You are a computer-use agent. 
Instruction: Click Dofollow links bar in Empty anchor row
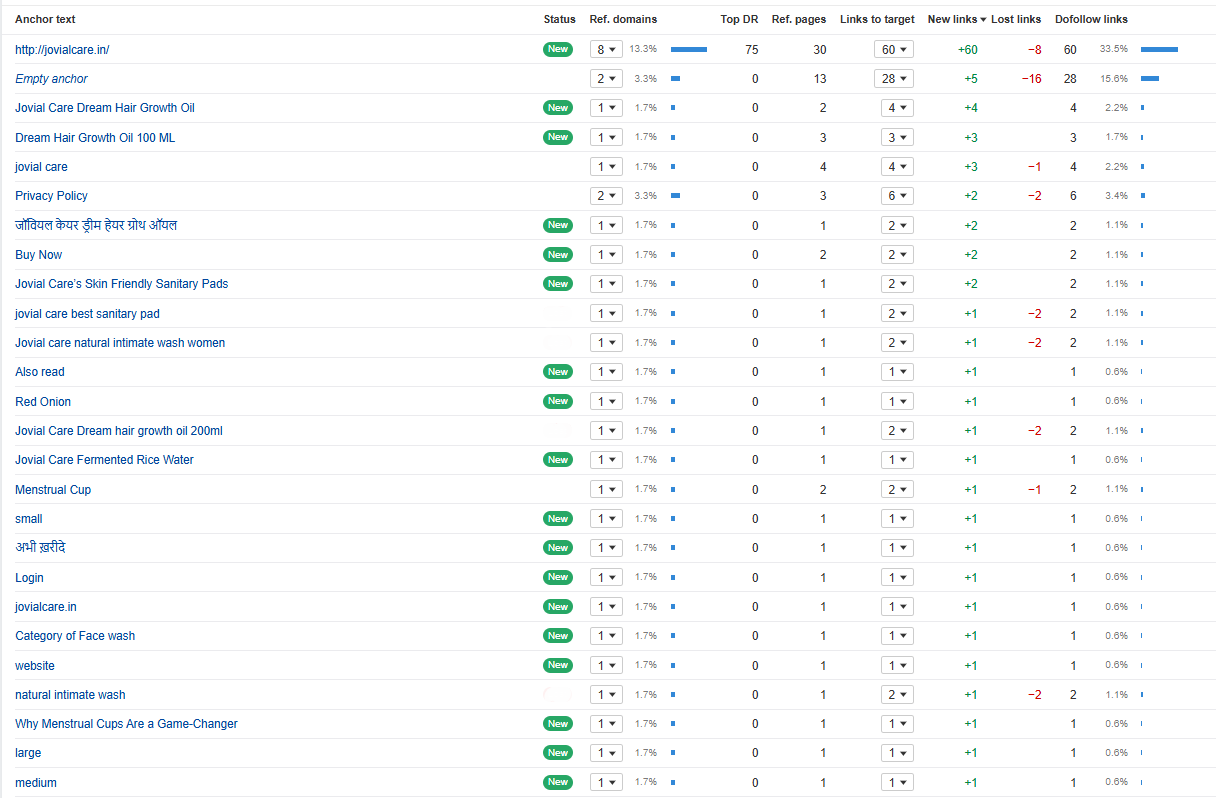pyautogui.click(x=1149, y=79)
